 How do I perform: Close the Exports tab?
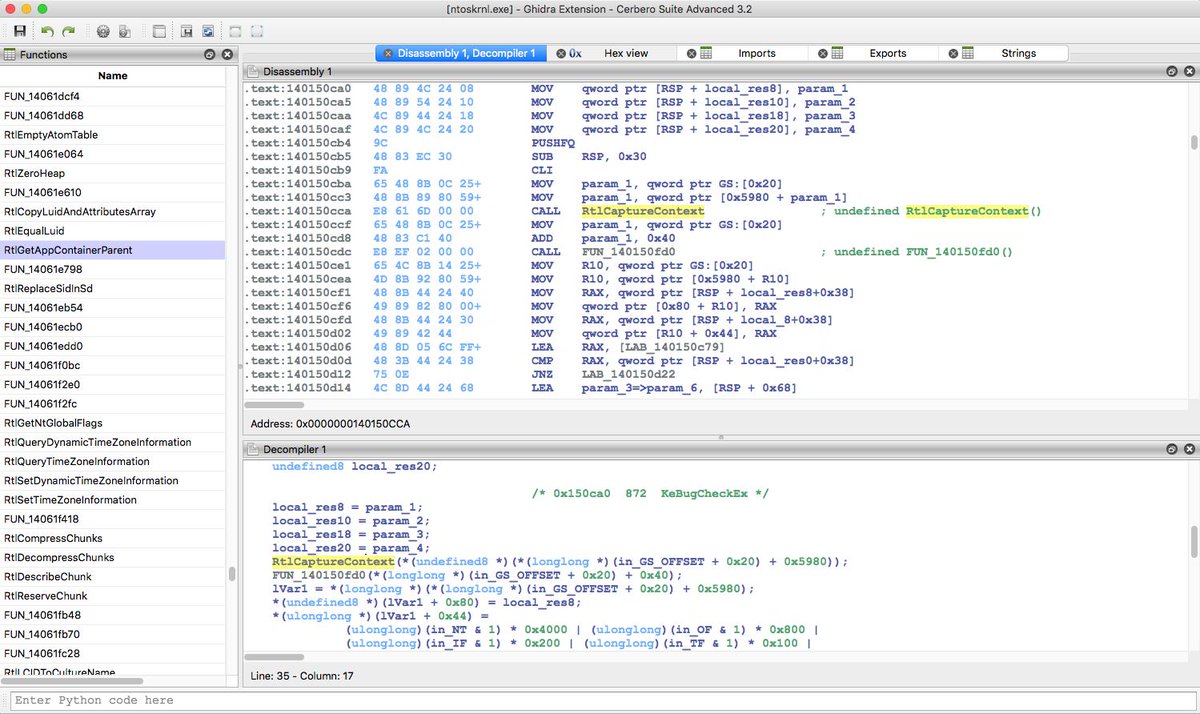[822, 53]
